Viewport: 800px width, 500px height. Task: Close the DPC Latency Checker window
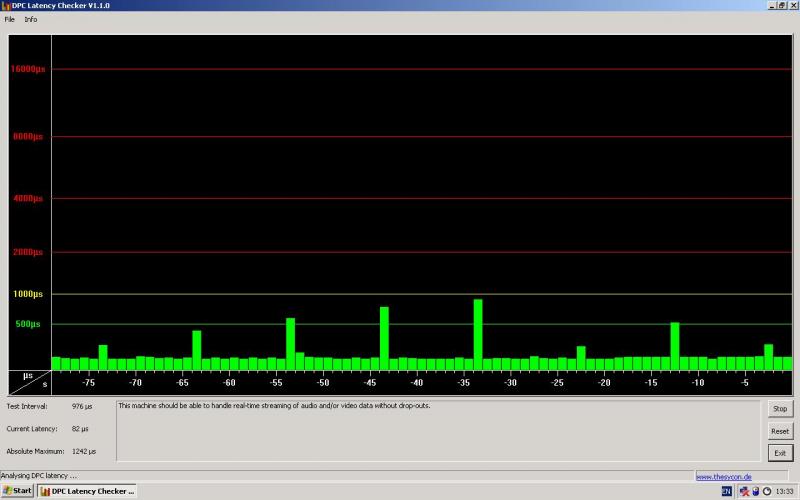793,5
